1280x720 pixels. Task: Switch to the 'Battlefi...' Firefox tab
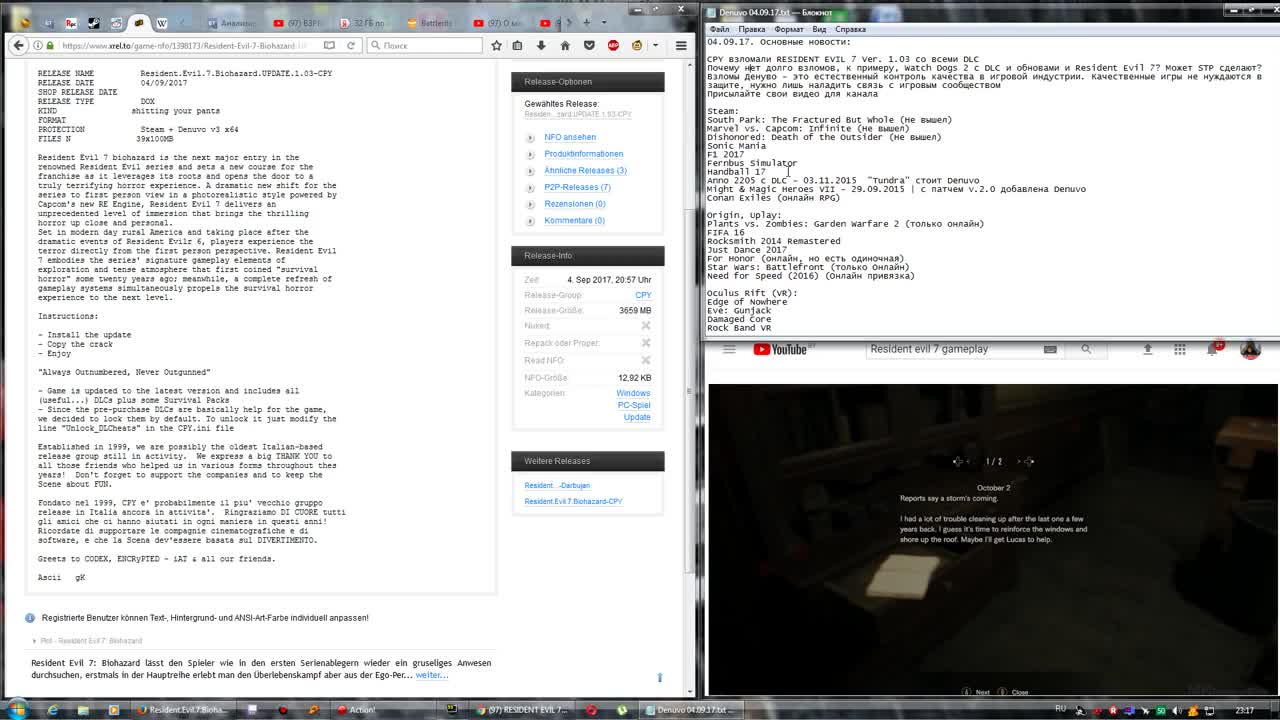[429, 22]
